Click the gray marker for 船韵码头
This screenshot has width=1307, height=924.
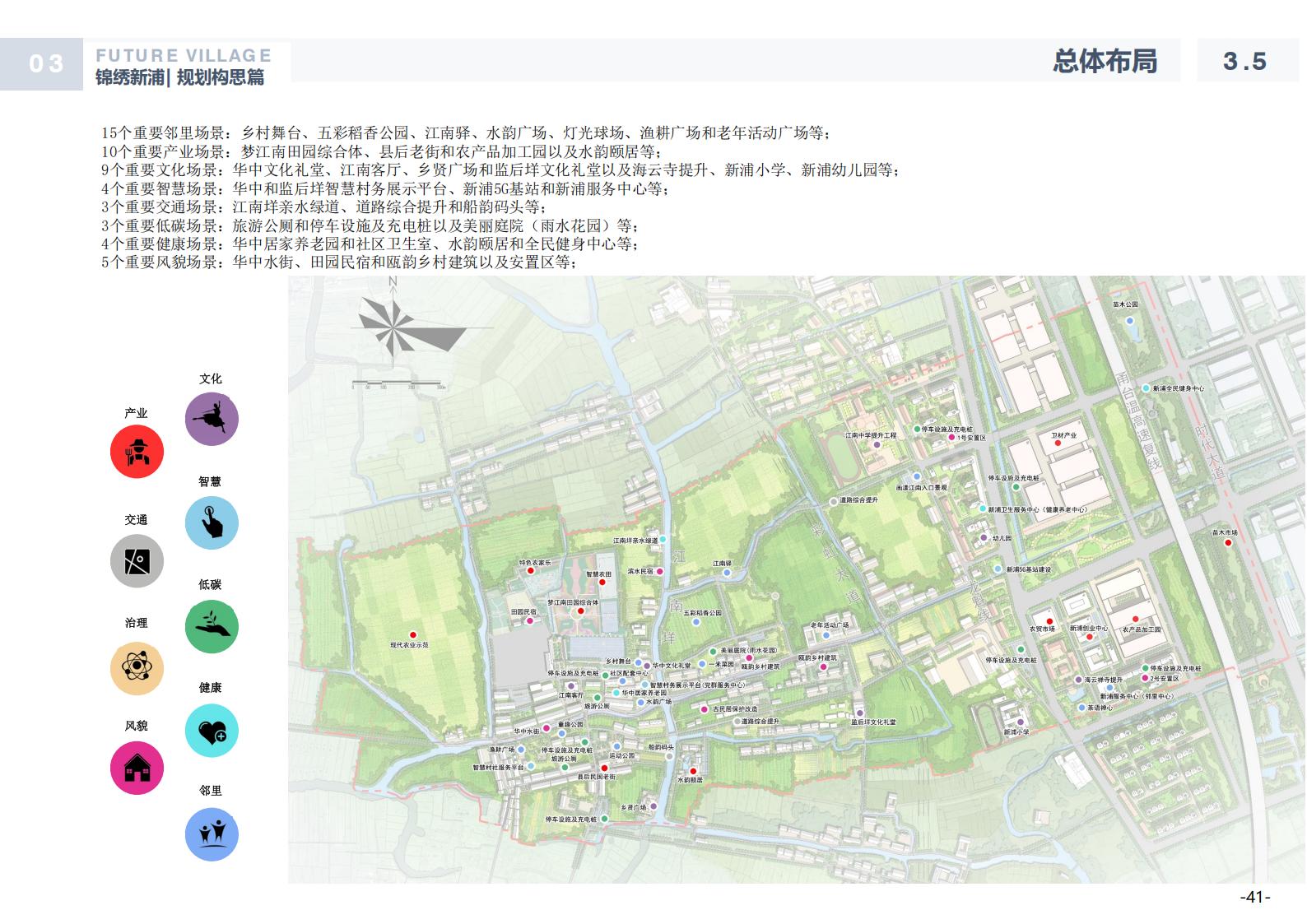(x=668, y=756)
